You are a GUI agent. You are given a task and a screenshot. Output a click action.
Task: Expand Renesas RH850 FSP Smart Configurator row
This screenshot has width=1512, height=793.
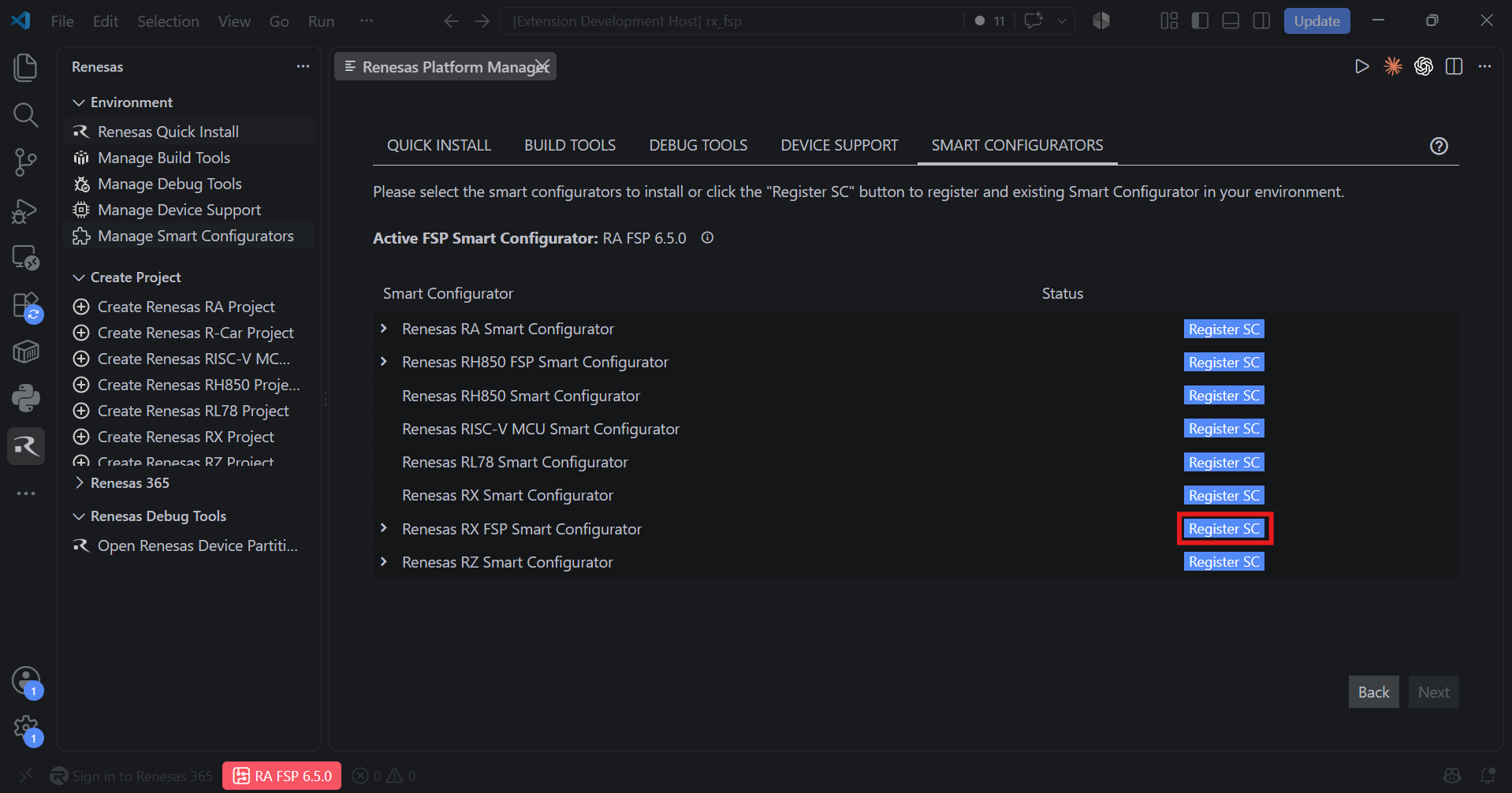384,362
